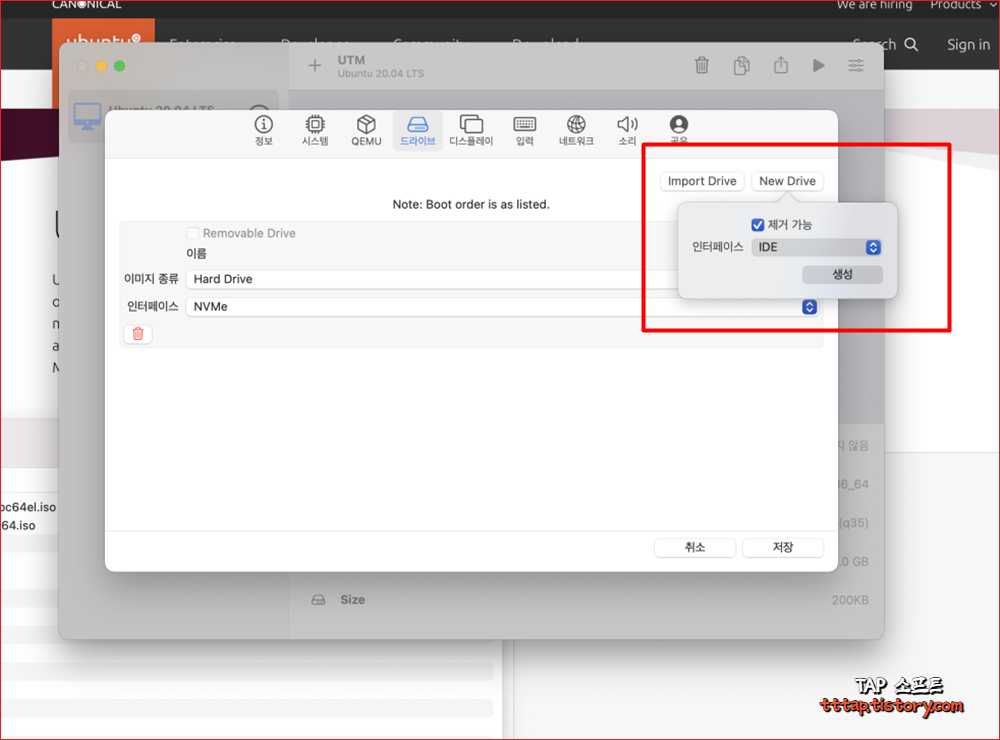Open the 네트워크 settings tab

pos(576,131)
